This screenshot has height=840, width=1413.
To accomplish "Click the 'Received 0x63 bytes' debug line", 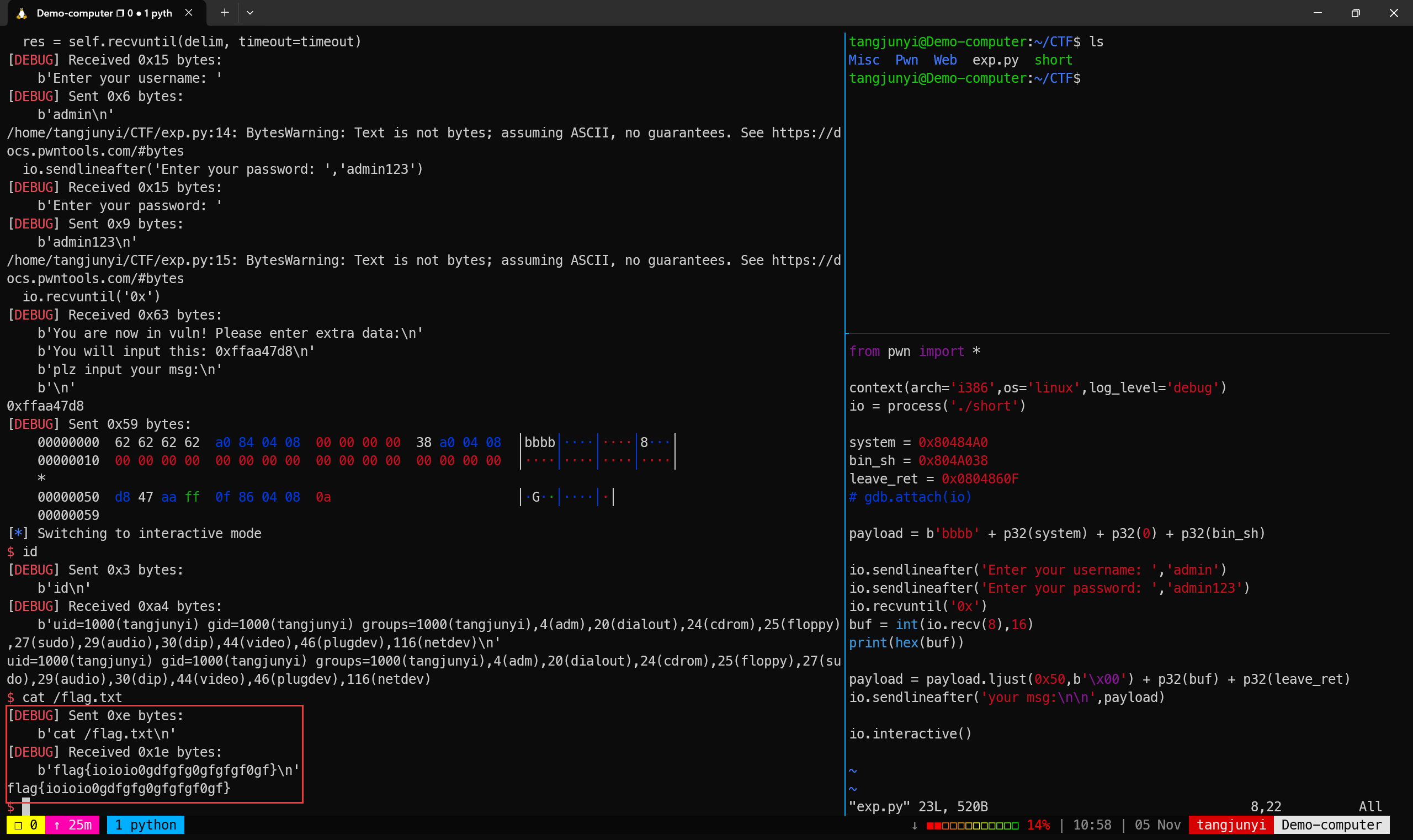I will (115, 315).
